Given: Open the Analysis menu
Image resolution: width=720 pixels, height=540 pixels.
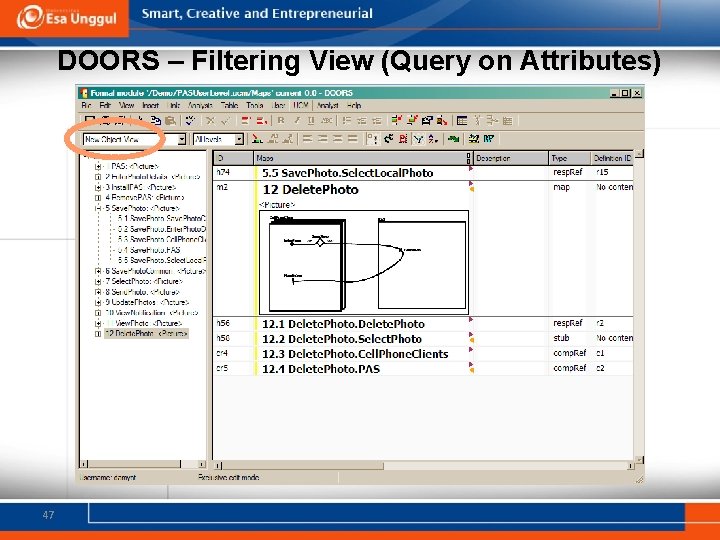Looking at the screenshot, I should pos(200,105).
